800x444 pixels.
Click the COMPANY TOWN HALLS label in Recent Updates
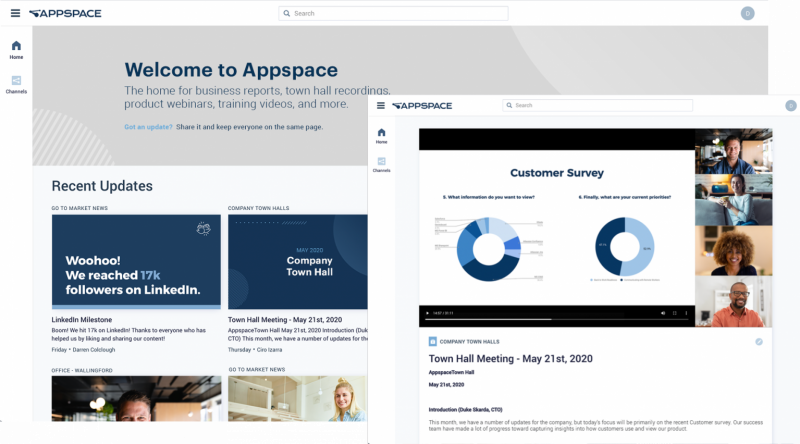[x=258, y=208]
